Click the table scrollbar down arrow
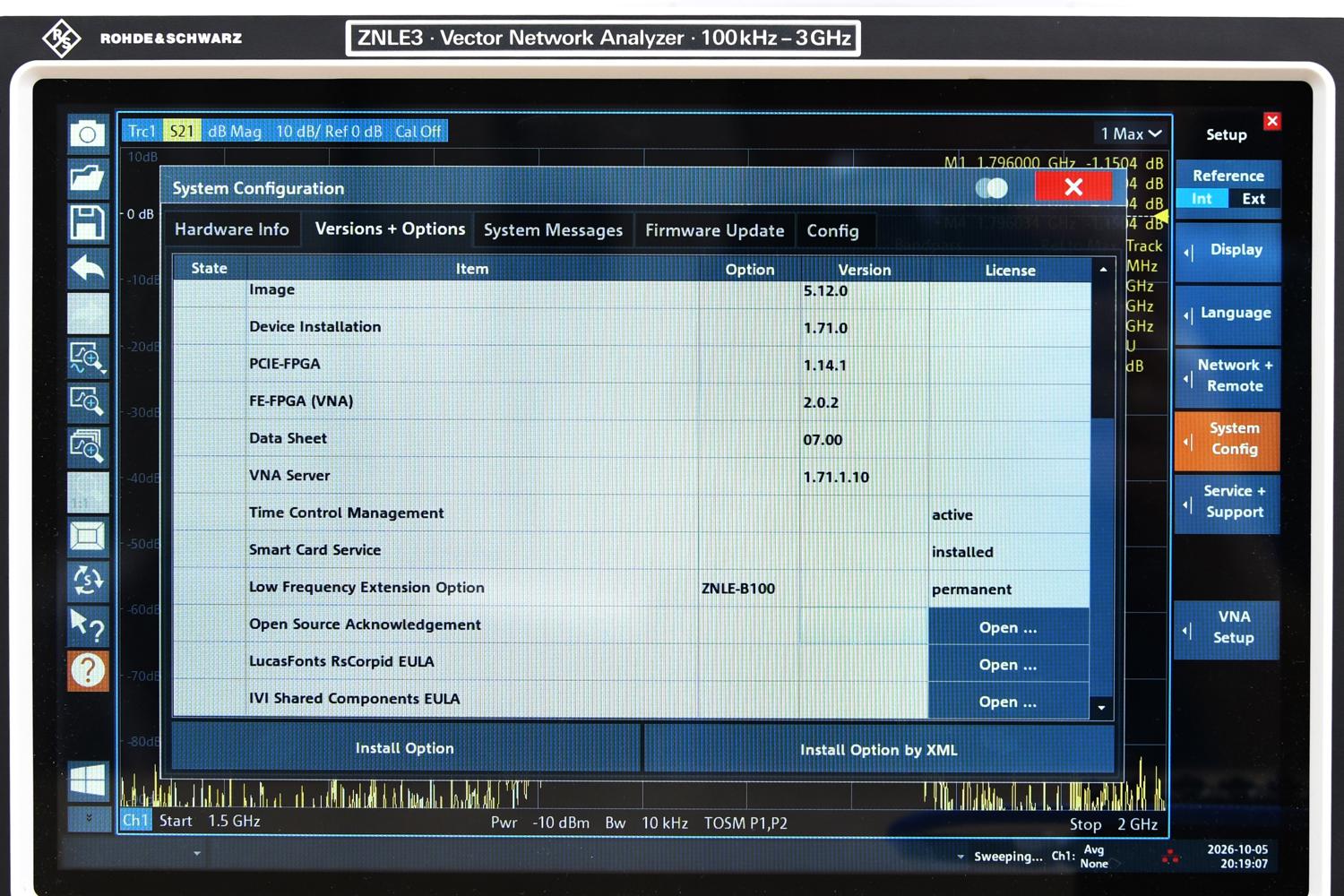This screenshot has height=896, width=1344. point(1102,708)
